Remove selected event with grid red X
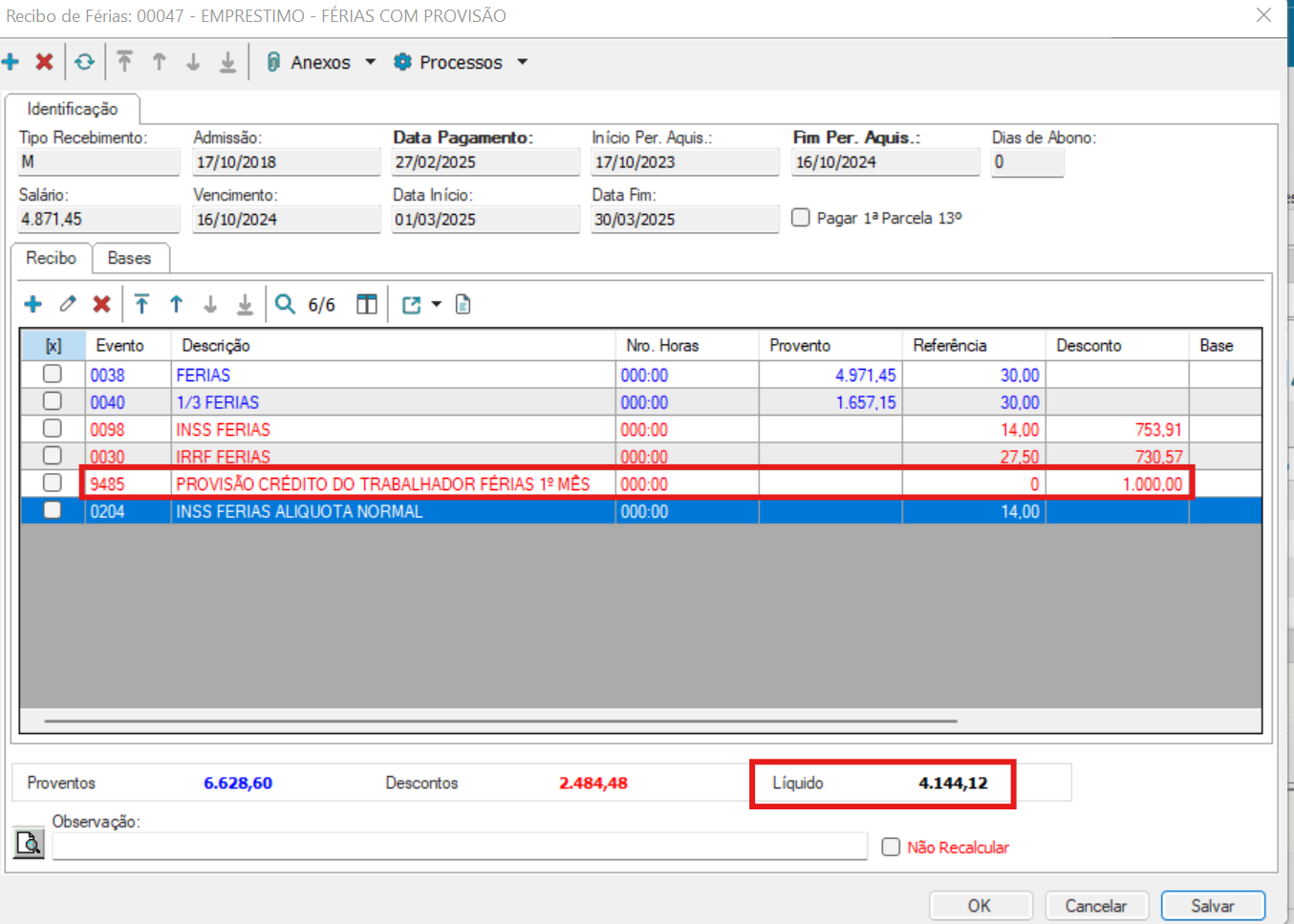This screenshot has height=924, width=1294. 101,305
